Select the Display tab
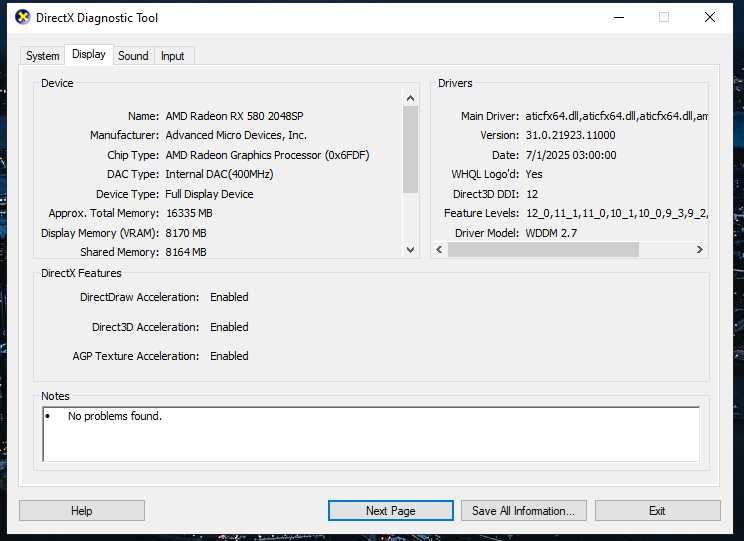Viewport: 744px width, 541px height. tap(89, 55)
